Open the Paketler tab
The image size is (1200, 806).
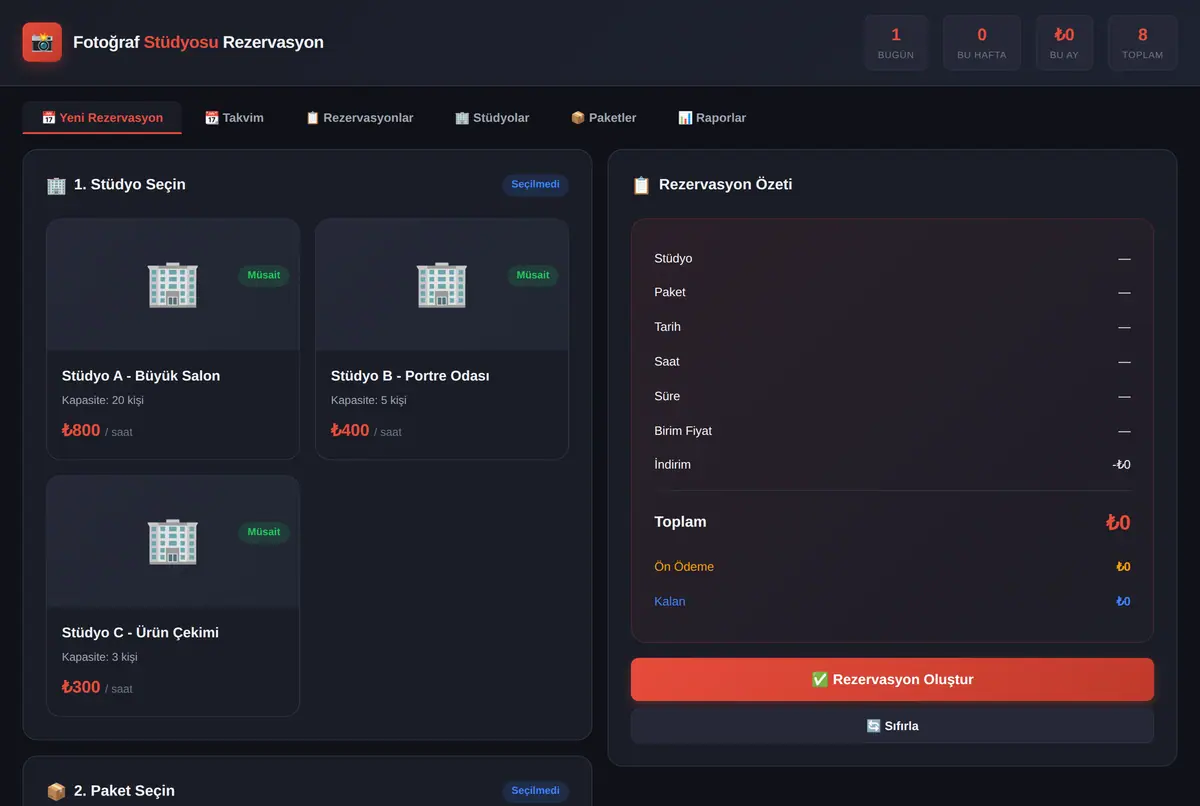(x=603, y=118)
